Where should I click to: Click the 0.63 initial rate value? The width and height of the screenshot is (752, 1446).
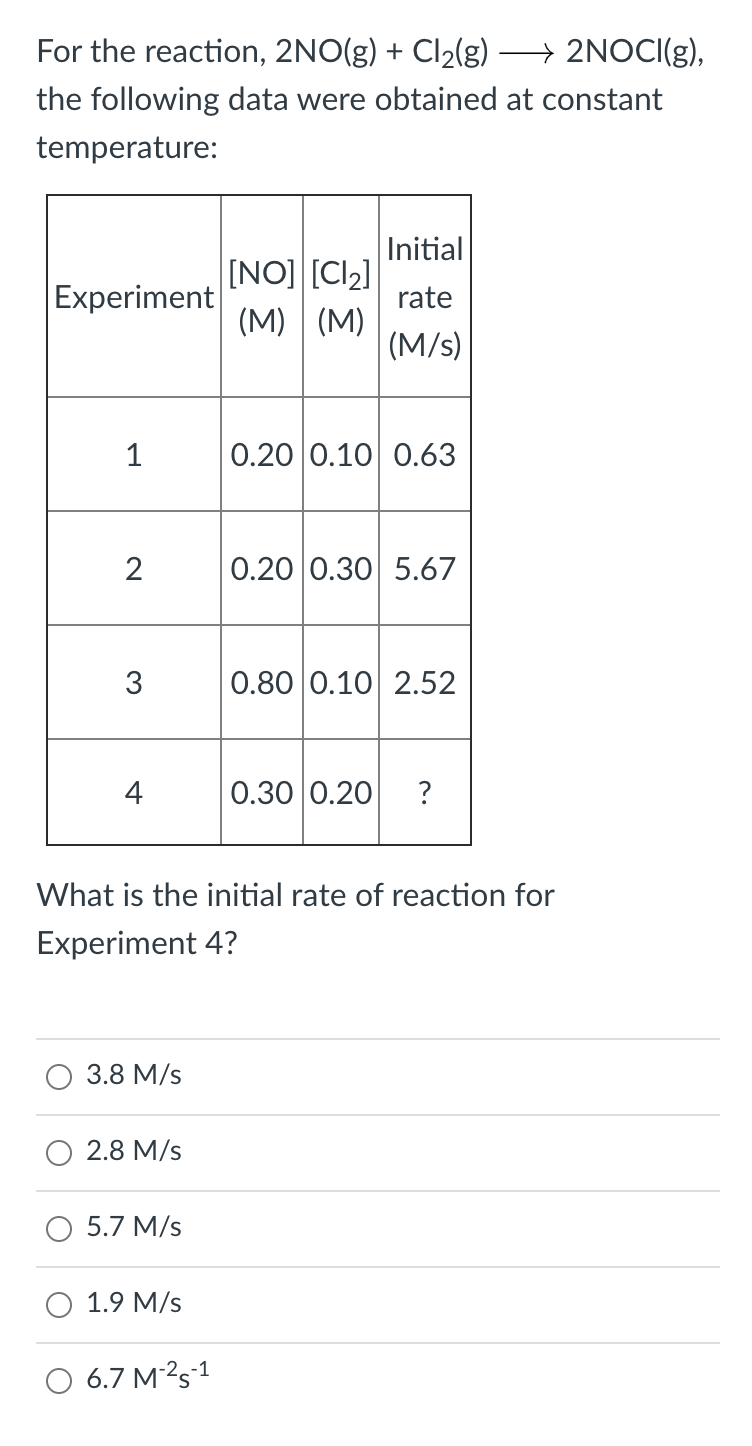[x=424, y=454]
